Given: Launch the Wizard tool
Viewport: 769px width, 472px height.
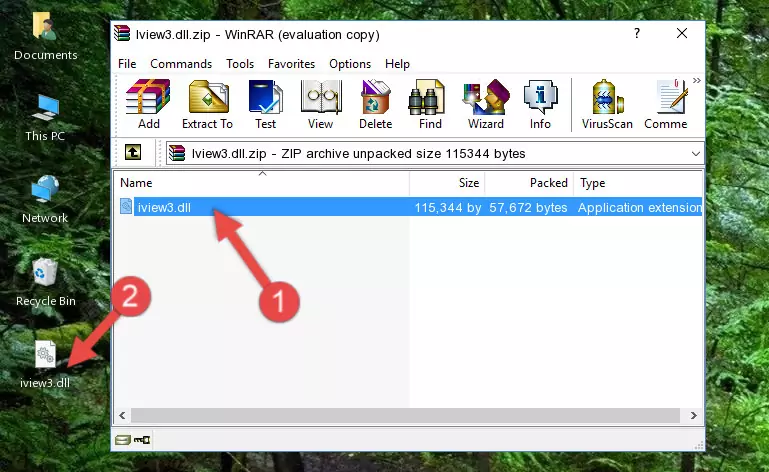Looking at the screenshot, I should [486, 105].
